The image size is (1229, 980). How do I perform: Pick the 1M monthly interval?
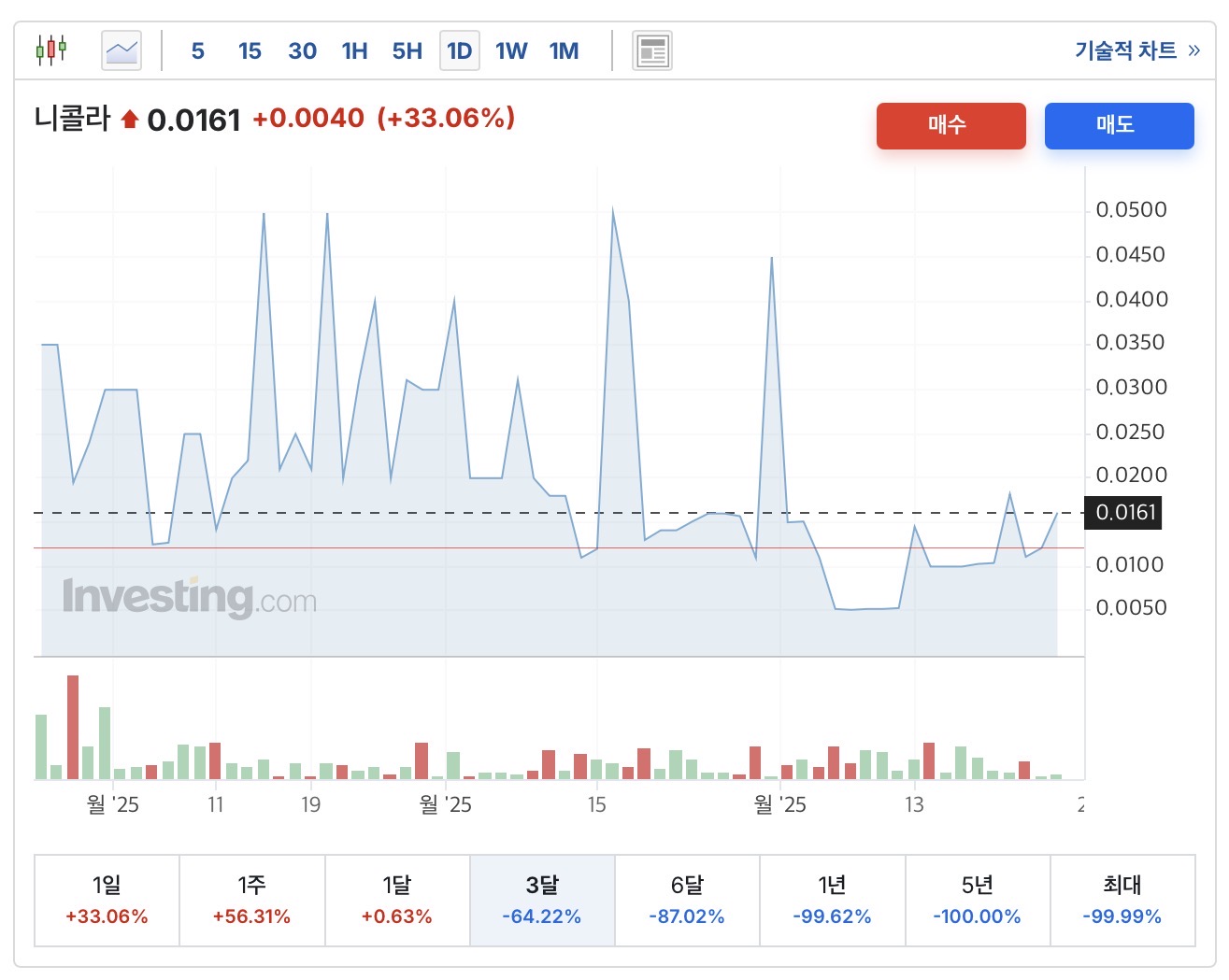tap(564, 50)
